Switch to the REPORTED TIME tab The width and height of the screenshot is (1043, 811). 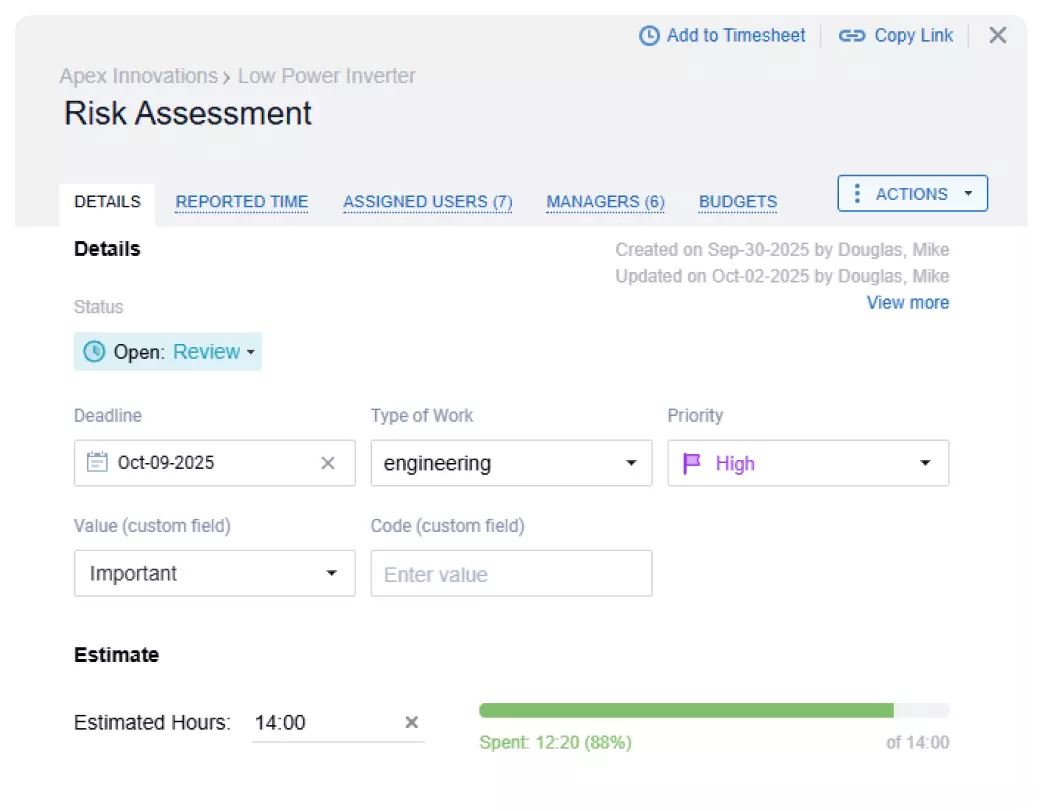click(241, 201)
